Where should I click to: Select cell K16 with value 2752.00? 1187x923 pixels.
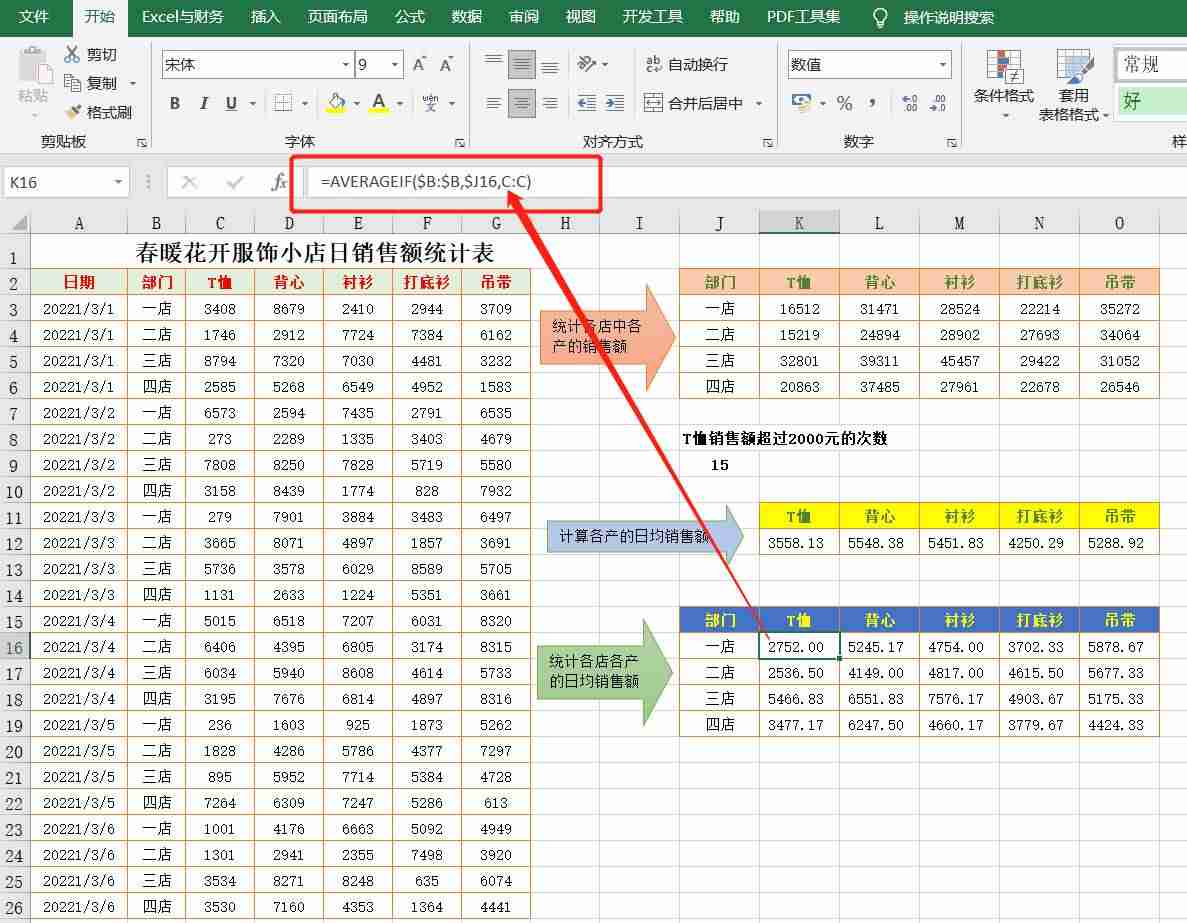799,647
